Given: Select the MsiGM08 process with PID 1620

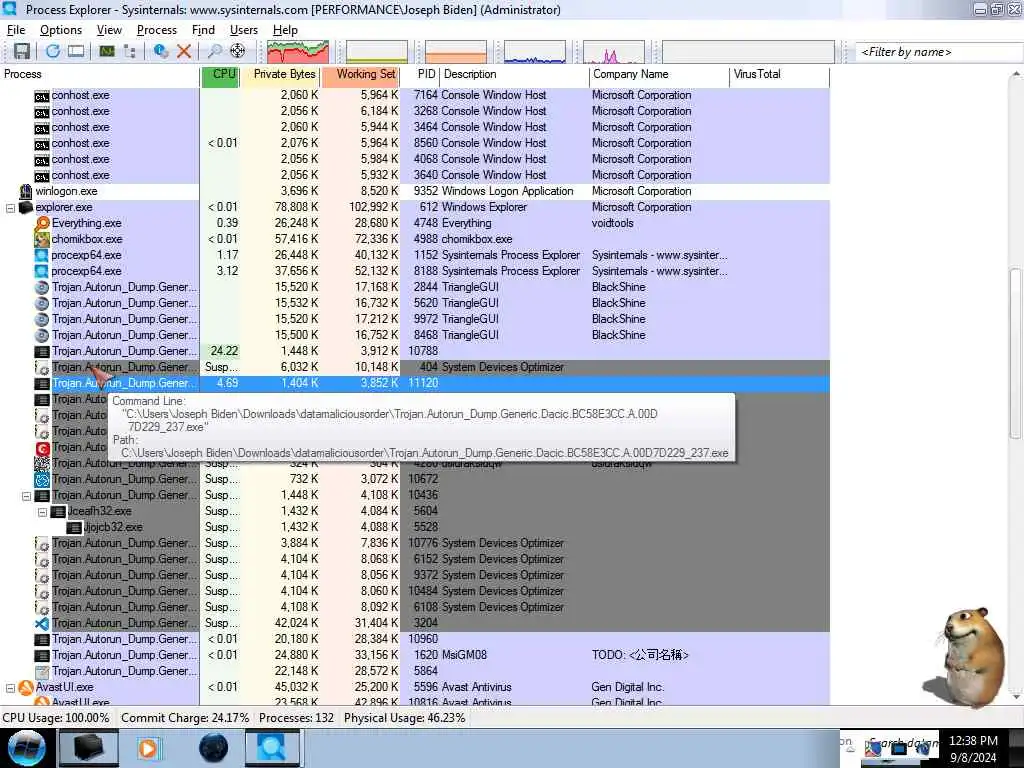Looking at the screenshot, I should (415, 655).
